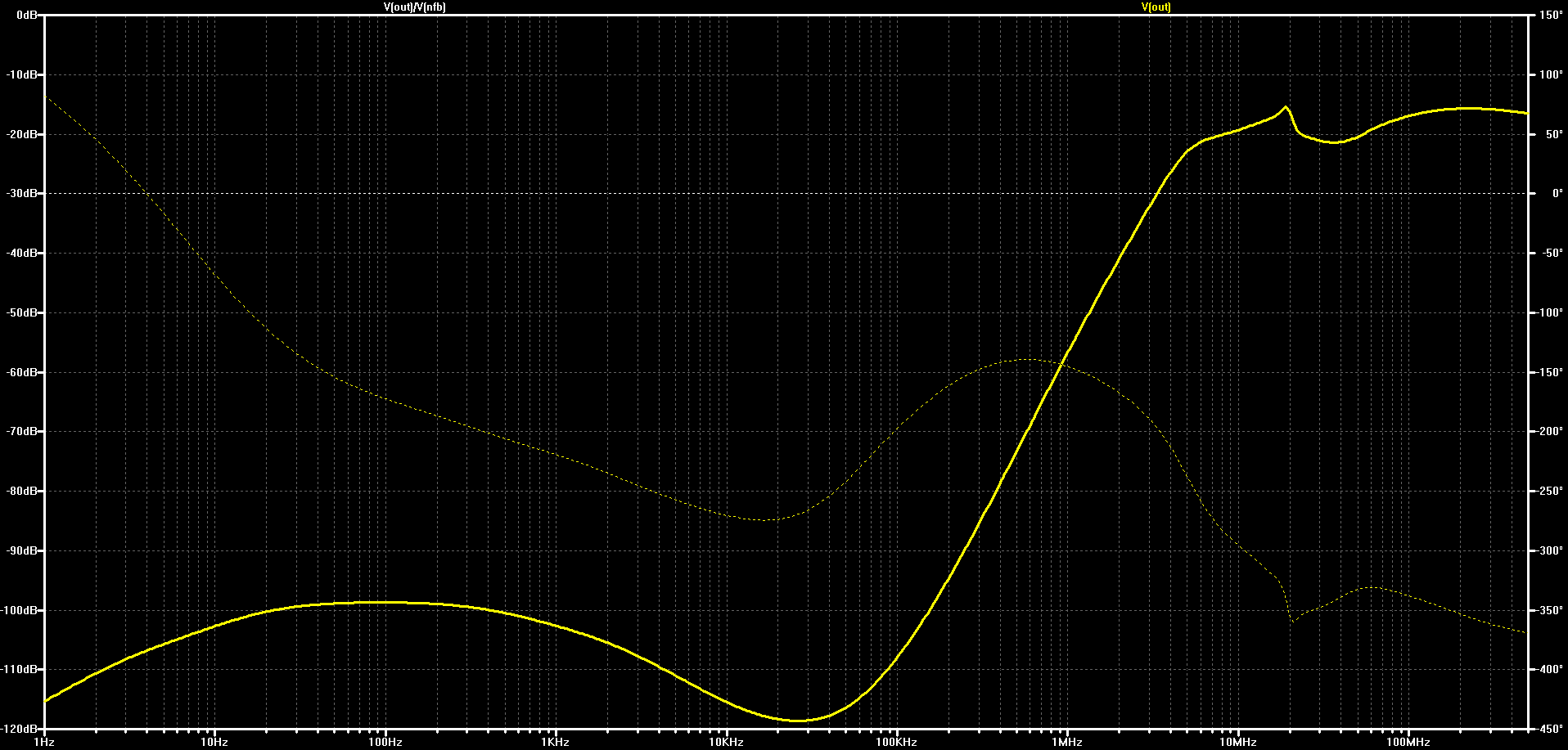Click the 0dB left axis label
Viewport: 1568px width, 750px height.
[x=26, y=15]
